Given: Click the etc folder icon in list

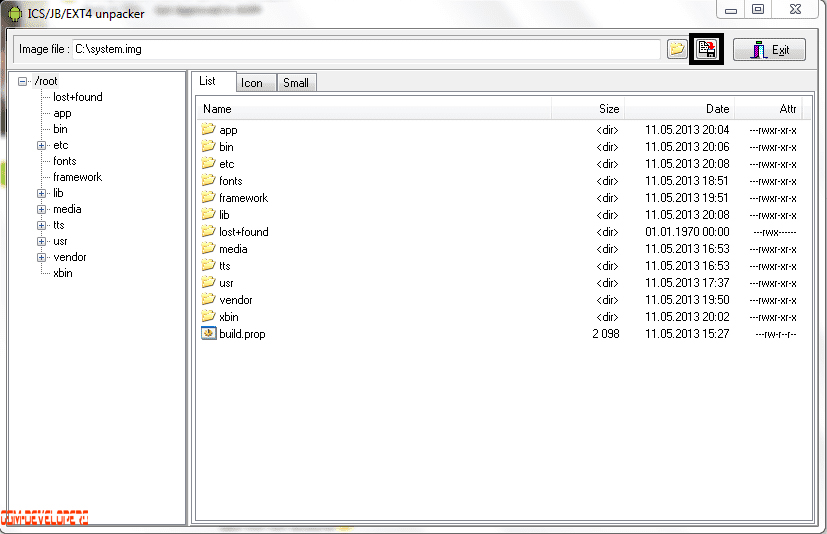Looking at the screenshot, I should pos(208,163).
